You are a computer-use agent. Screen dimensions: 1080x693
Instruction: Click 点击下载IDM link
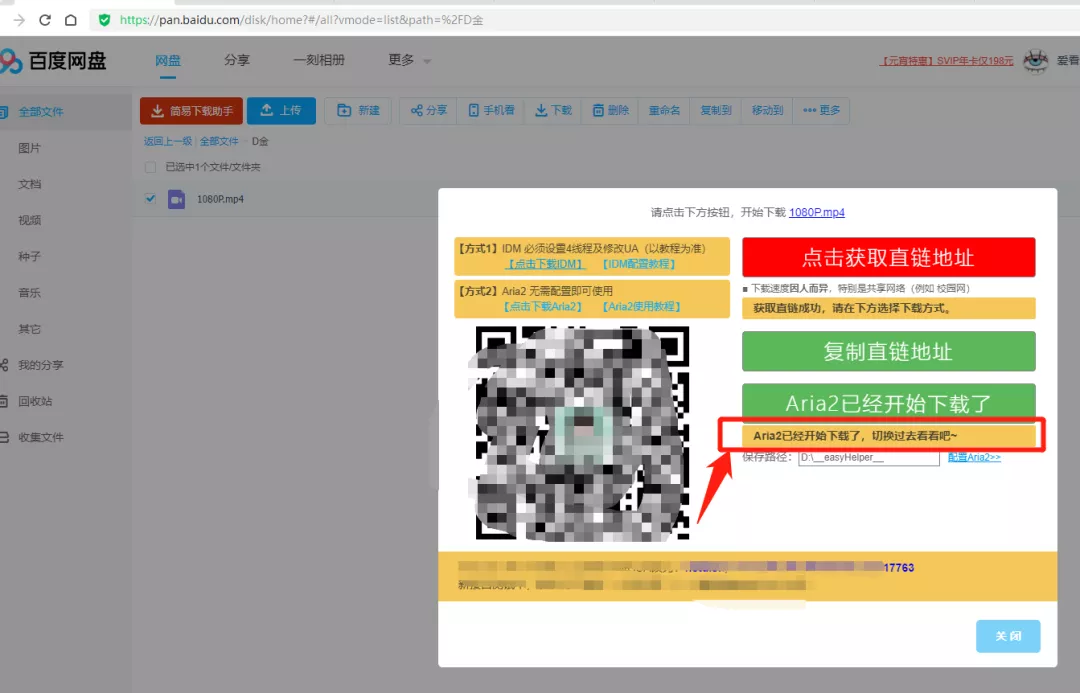tap(546, 264)
